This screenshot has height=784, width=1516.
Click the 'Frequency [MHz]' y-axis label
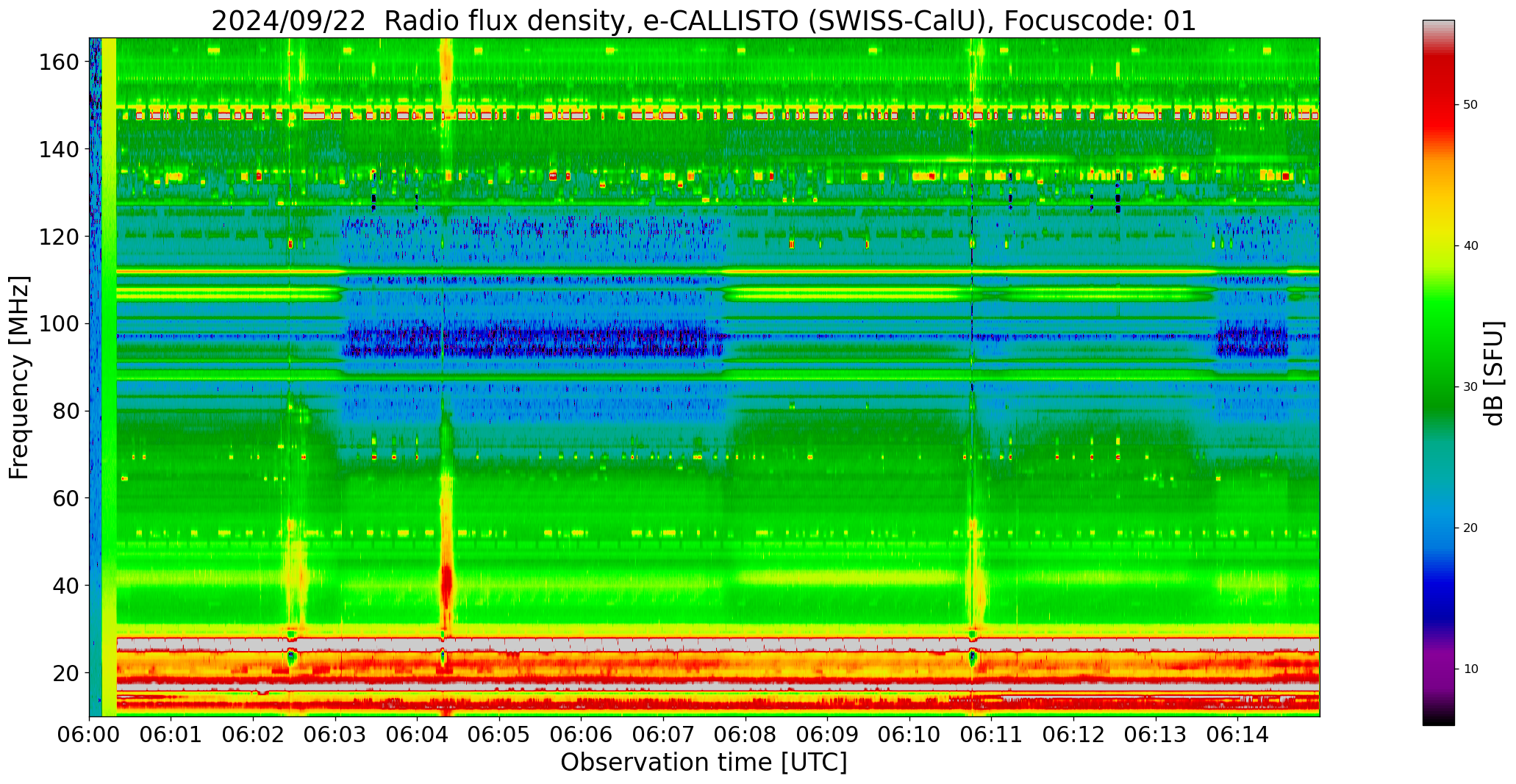pos(19,378)
